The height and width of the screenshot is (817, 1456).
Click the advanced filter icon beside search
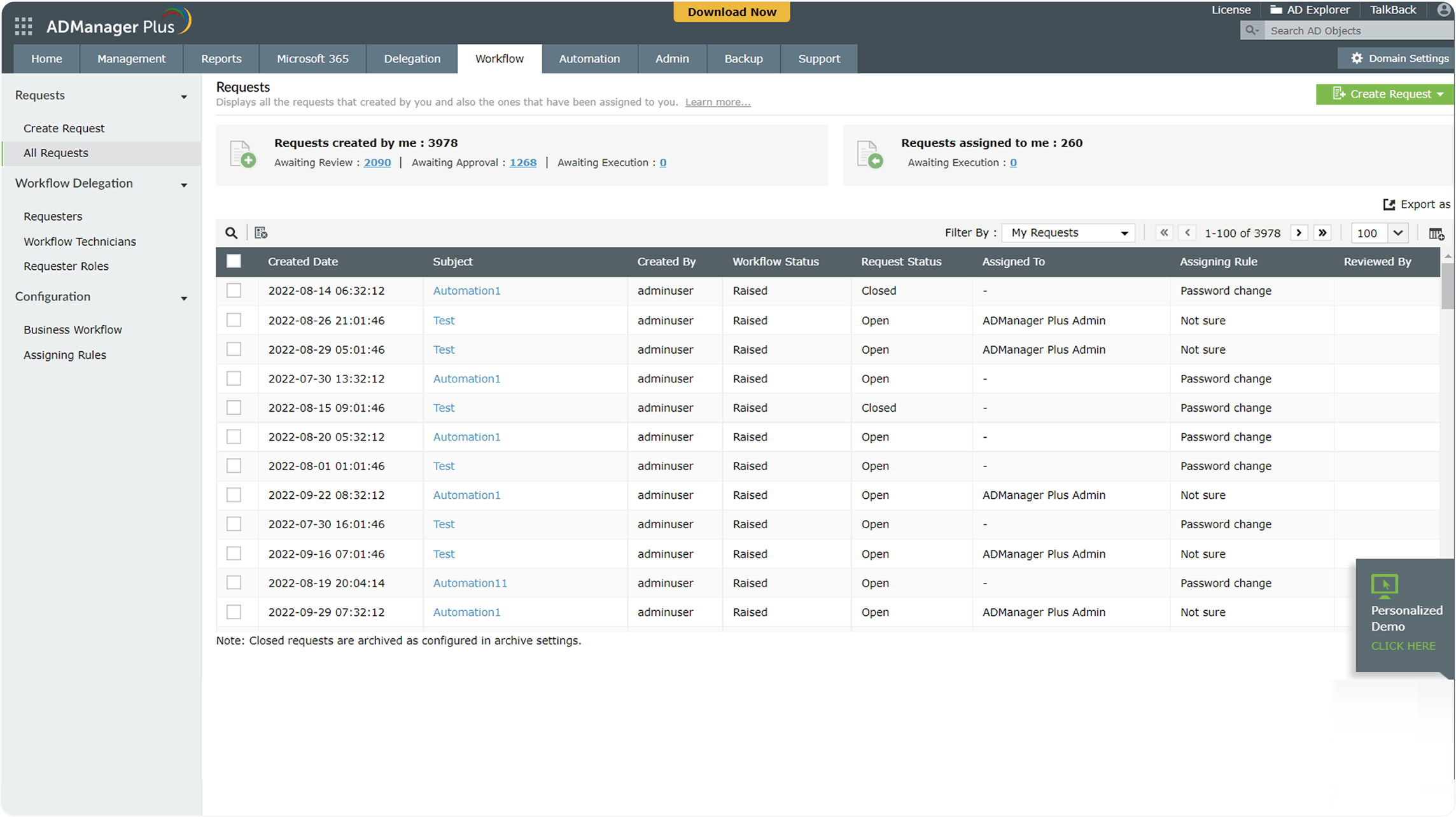pyautogui.click(x=261, y=233)
